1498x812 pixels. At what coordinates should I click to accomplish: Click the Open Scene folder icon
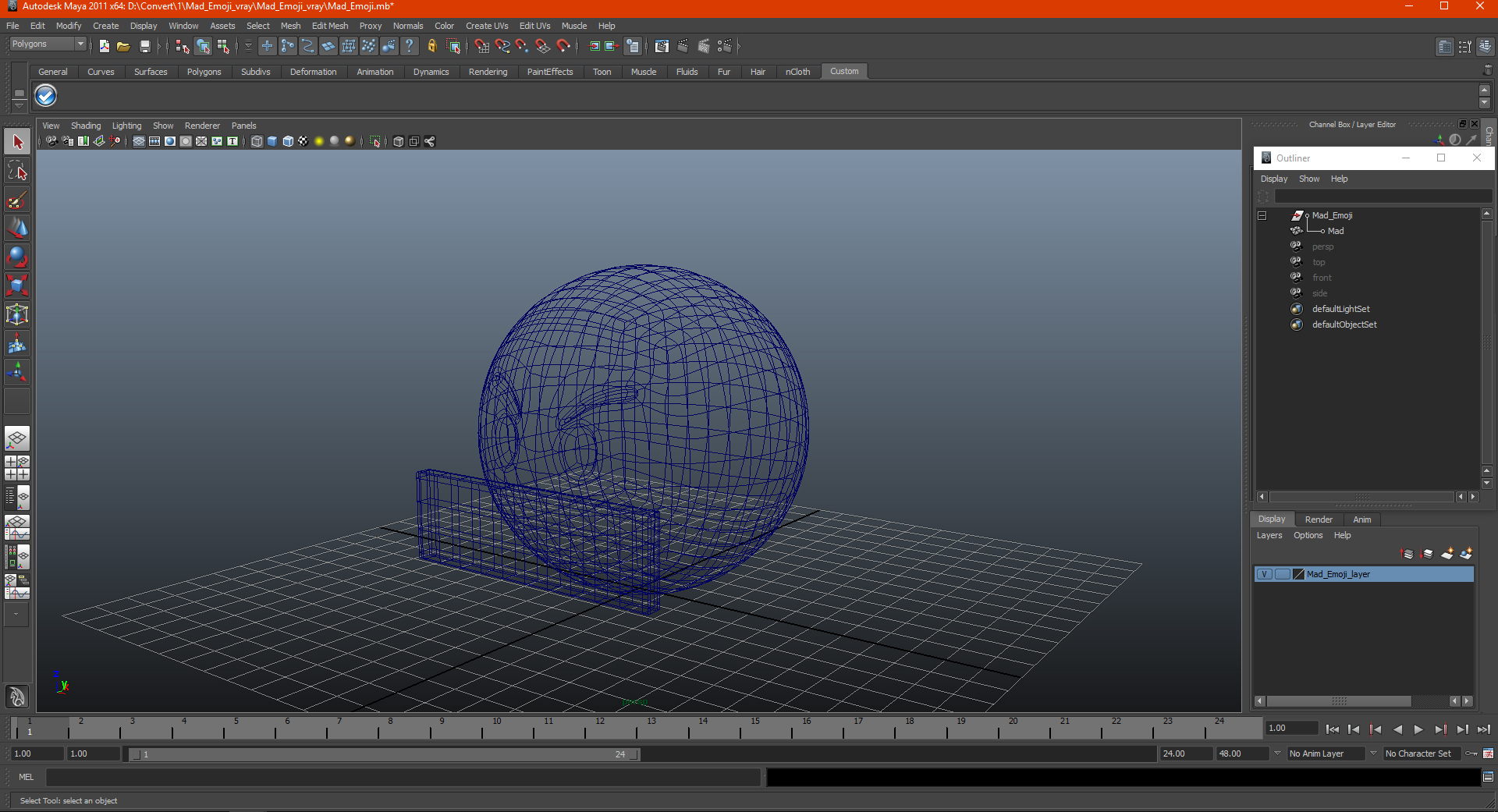click(123, 47)
